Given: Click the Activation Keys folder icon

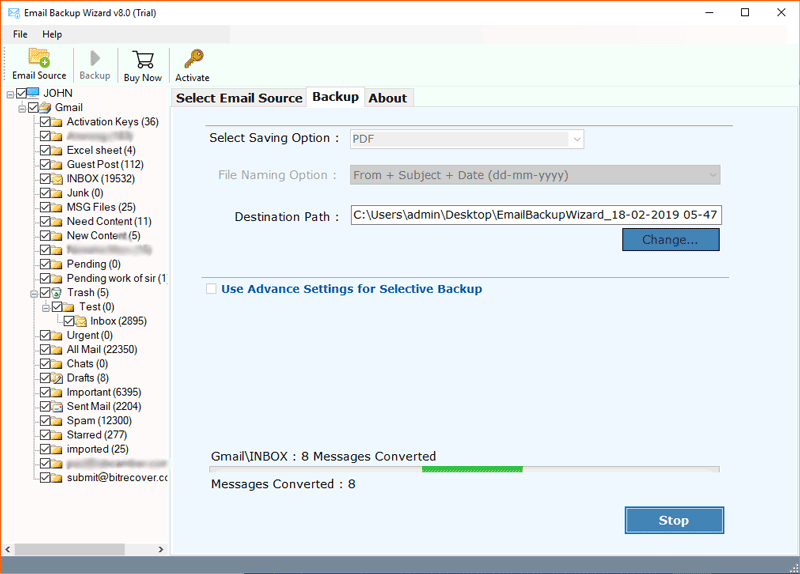Looking at the screenshot, I should (x=57, y=122).
